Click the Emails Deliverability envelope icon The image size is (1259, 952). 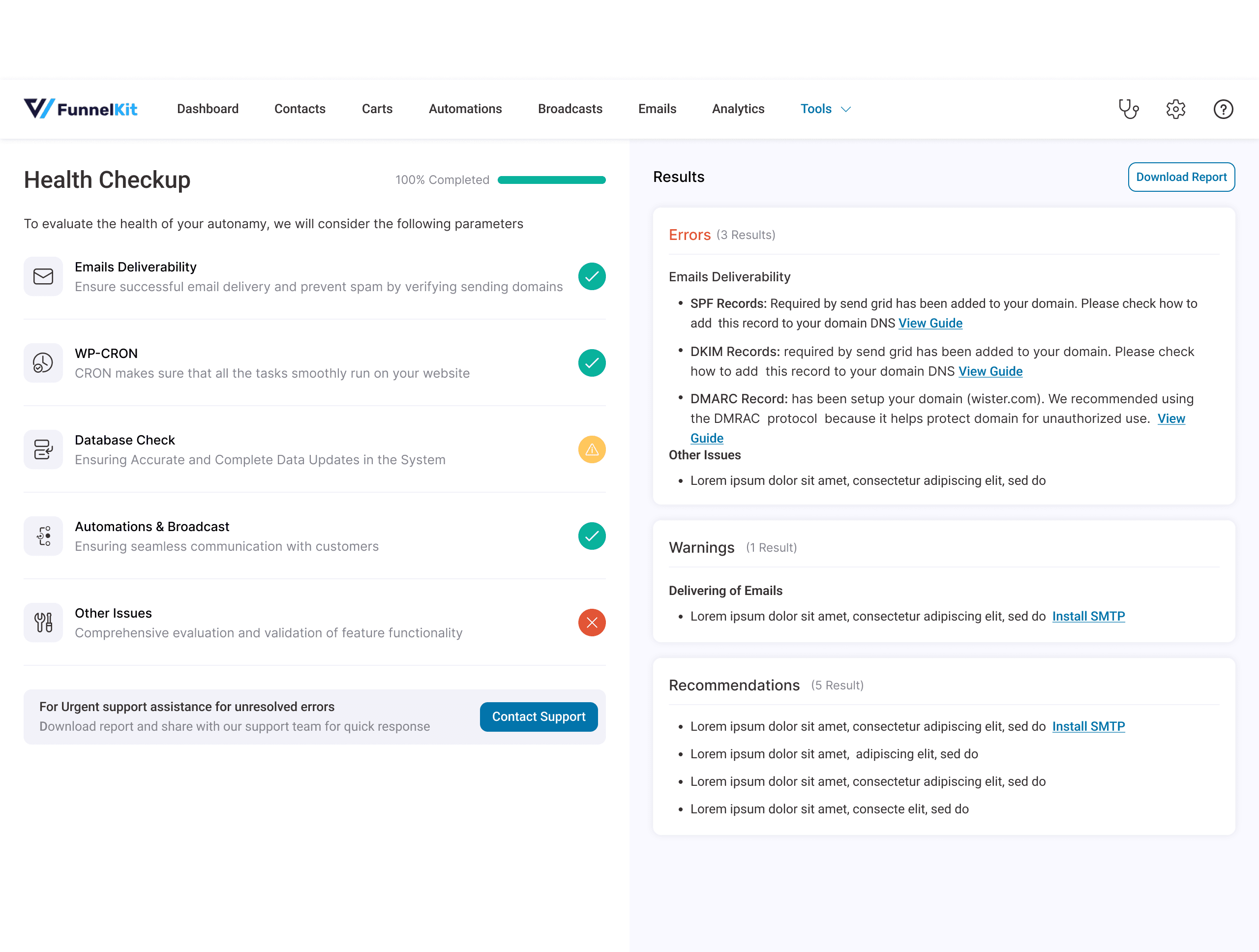(43, 276)
